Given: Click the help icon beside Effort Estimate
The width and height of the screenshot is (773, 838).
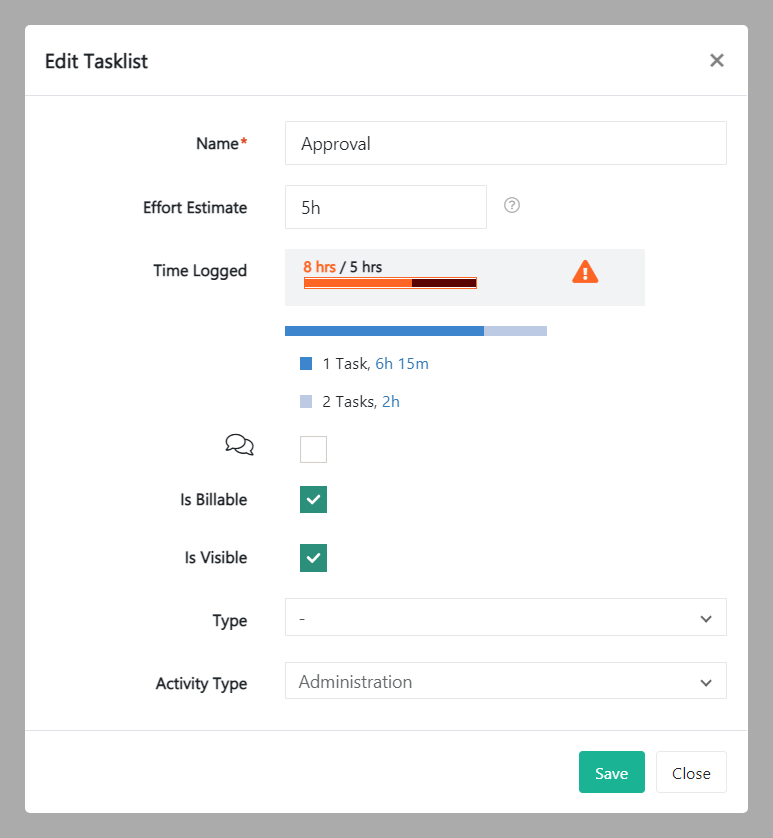Looking at the screenshot, I should pyautogui.click(x=512, y=205).
